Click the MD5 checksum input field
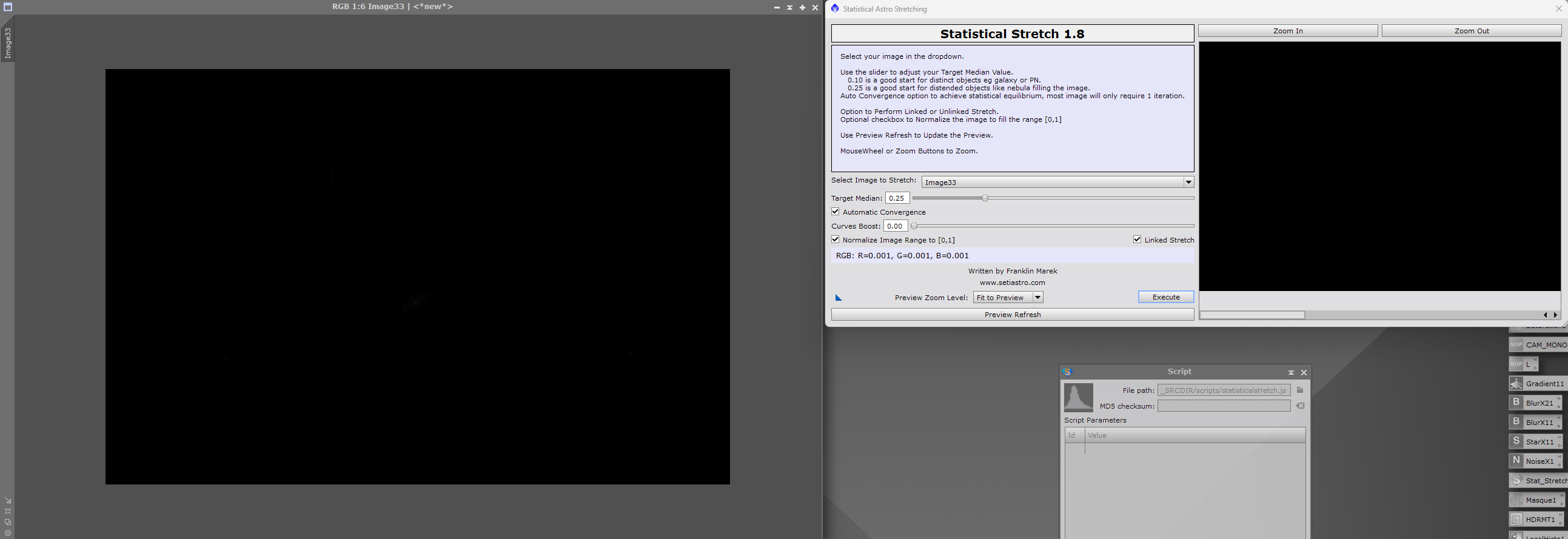Screen dimensions: 1568x539 (x=1224, y=406)
